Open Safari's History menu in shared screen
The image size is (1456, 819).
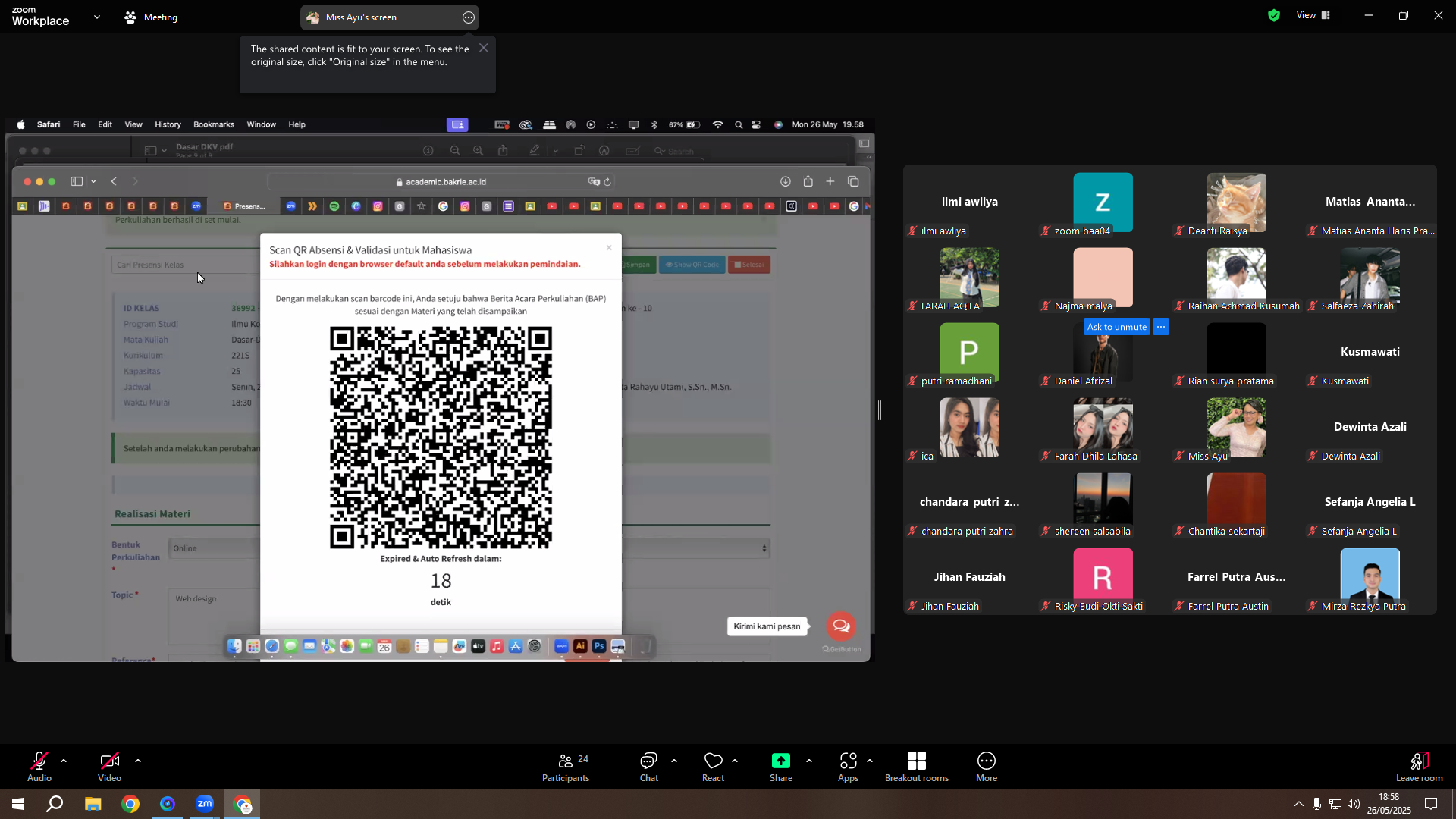coord(168,124)
